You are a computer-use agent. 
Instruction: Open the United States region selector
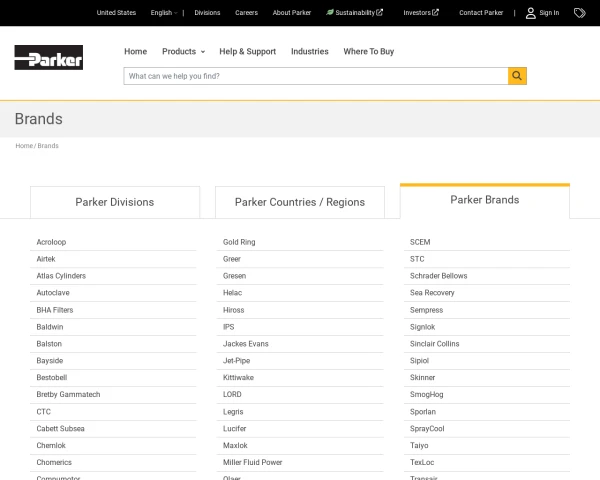(x=116, y=13)
